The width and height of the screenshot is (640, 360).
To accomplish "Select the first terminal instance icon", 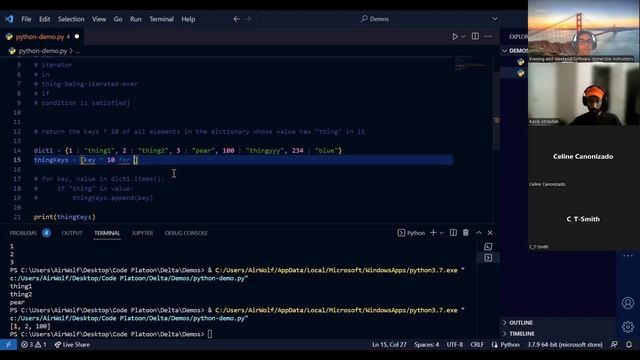I will [x=488, y=247].
